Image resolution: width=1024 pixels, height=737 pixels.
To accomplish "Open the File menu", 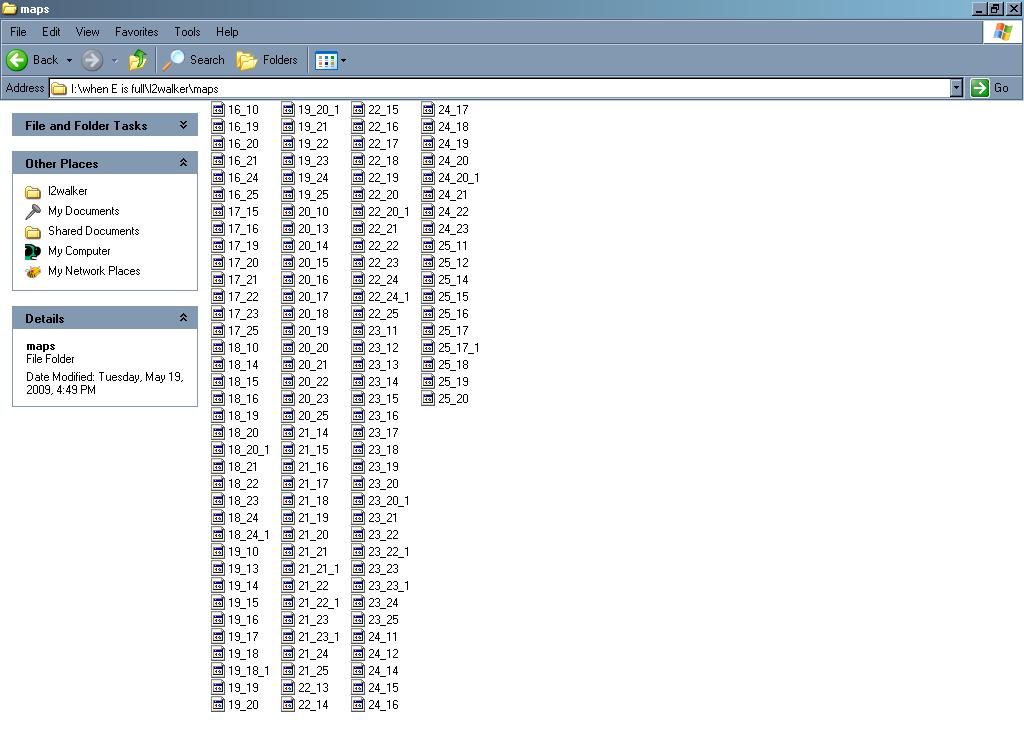I will (18, 31).
